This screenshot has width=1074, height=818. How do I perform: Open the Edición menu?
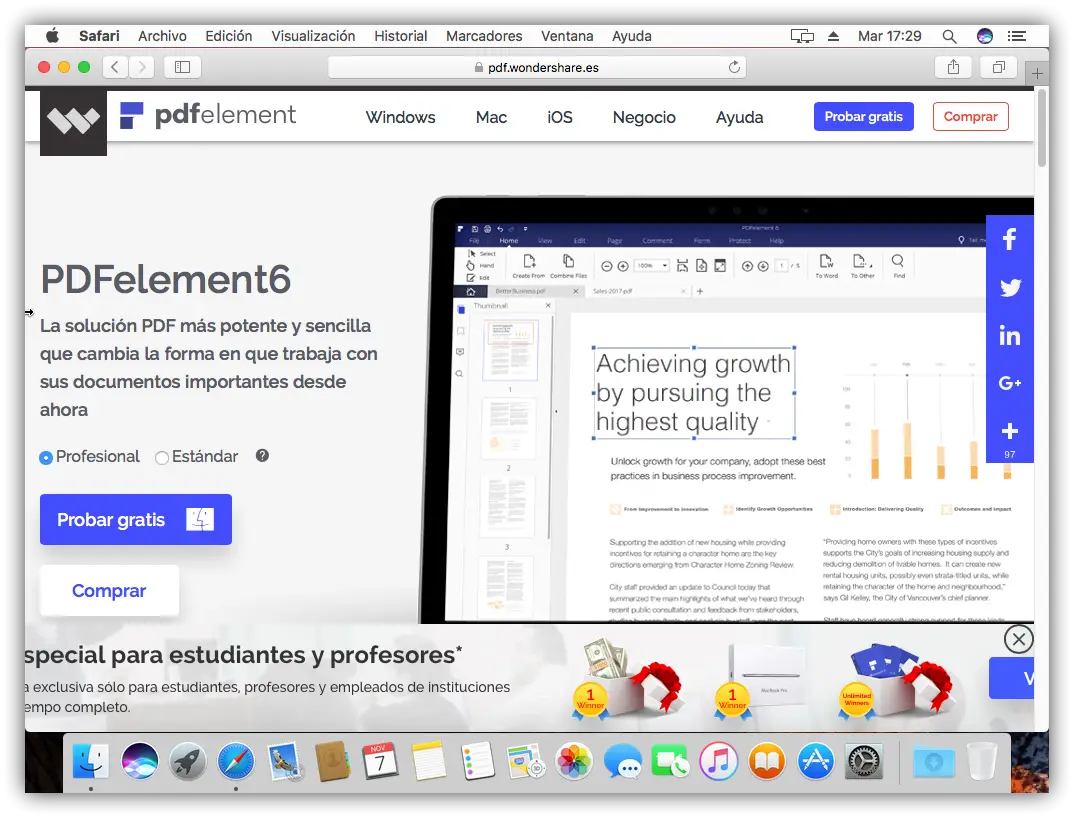[x=229, y=36]
